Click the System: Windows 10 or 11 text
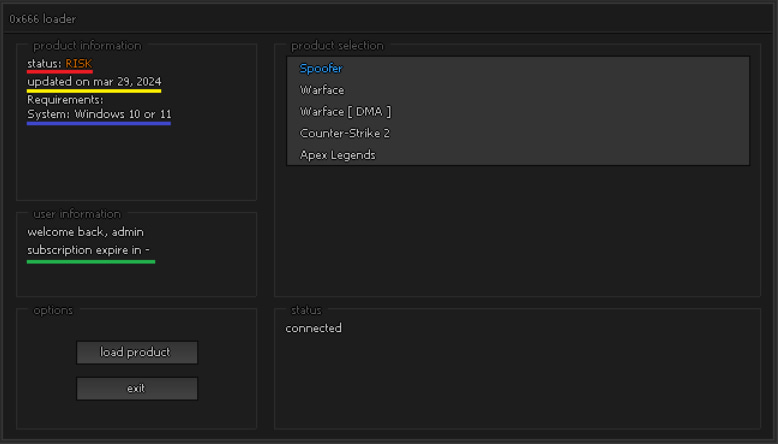778x444 pixels. pyautogui.click(x=99, y=114)
